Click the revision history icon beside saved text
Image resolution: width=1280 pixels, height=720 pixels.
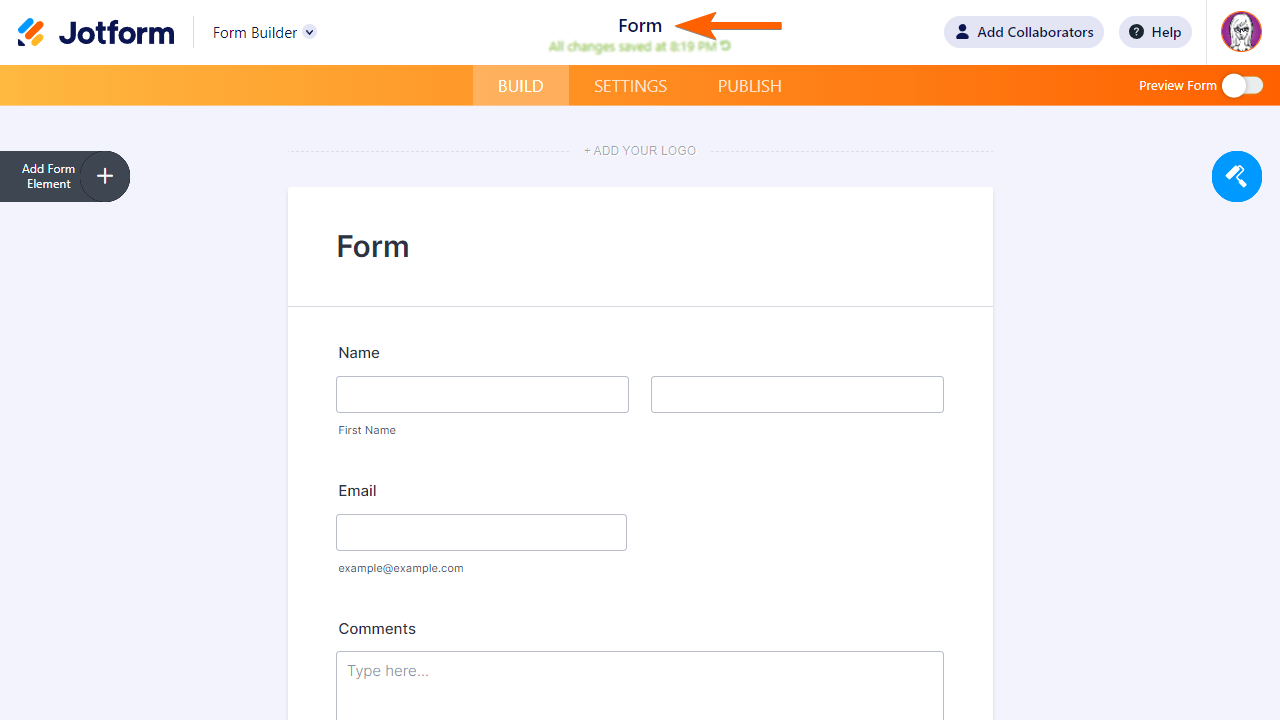726,46
